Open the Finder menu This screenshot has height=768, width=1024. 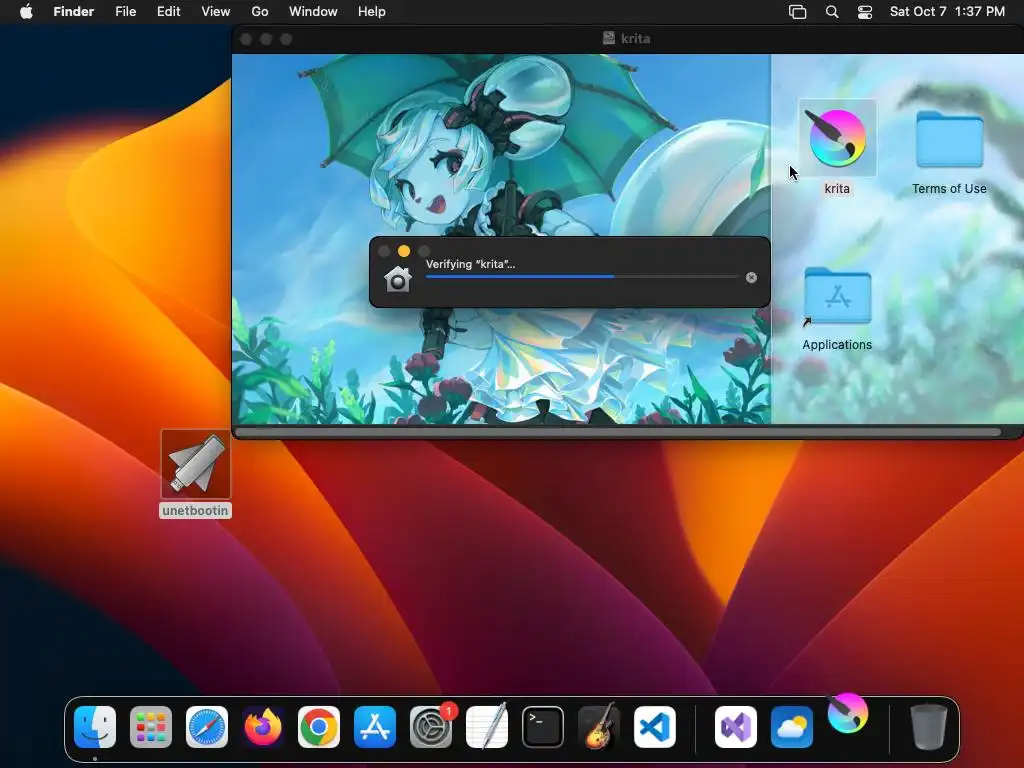[x=74, y=12]
